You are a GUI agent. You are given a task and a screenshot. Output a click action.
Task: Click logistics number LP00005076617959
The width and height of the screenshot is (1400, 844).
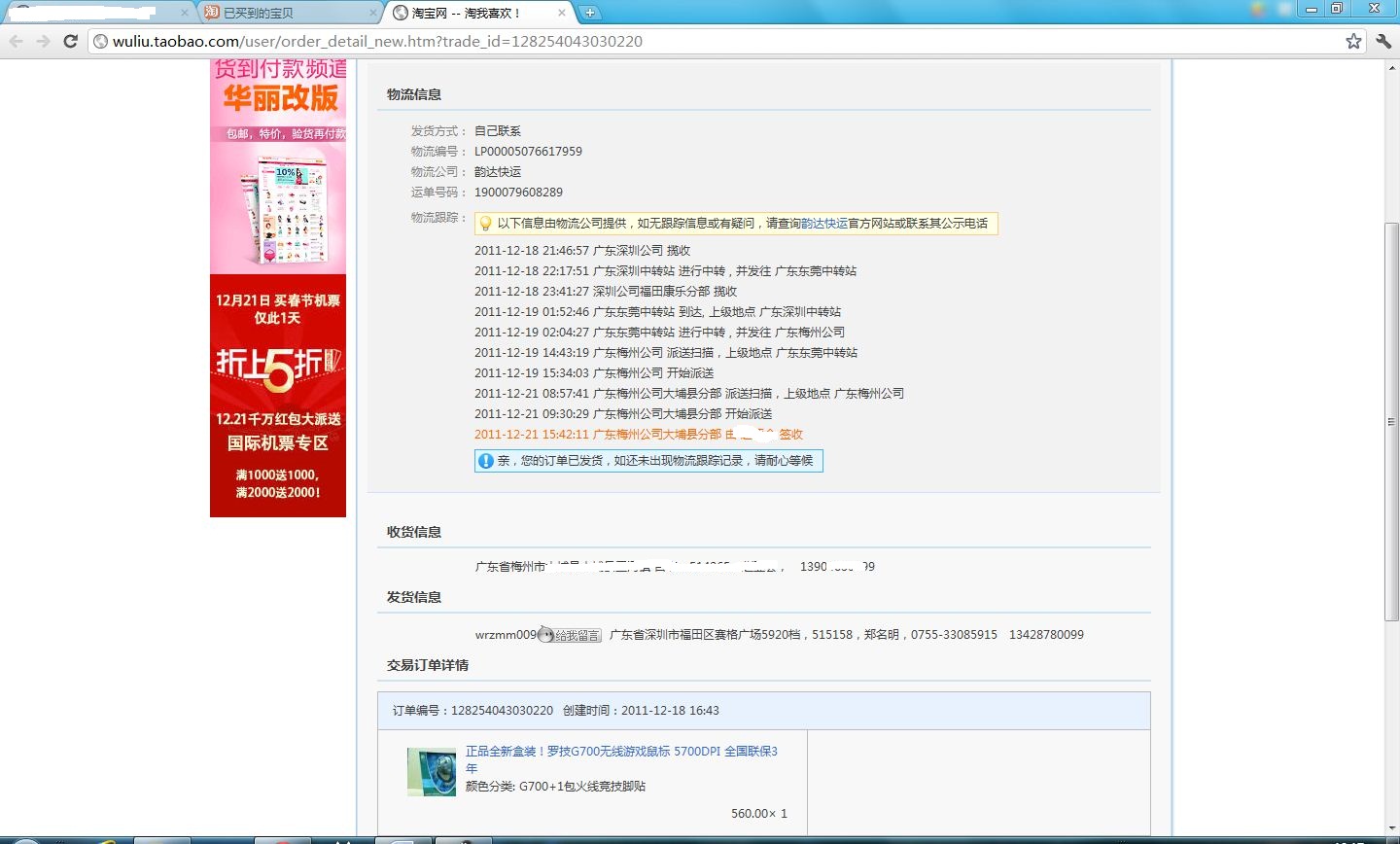(x=528, y=152)
